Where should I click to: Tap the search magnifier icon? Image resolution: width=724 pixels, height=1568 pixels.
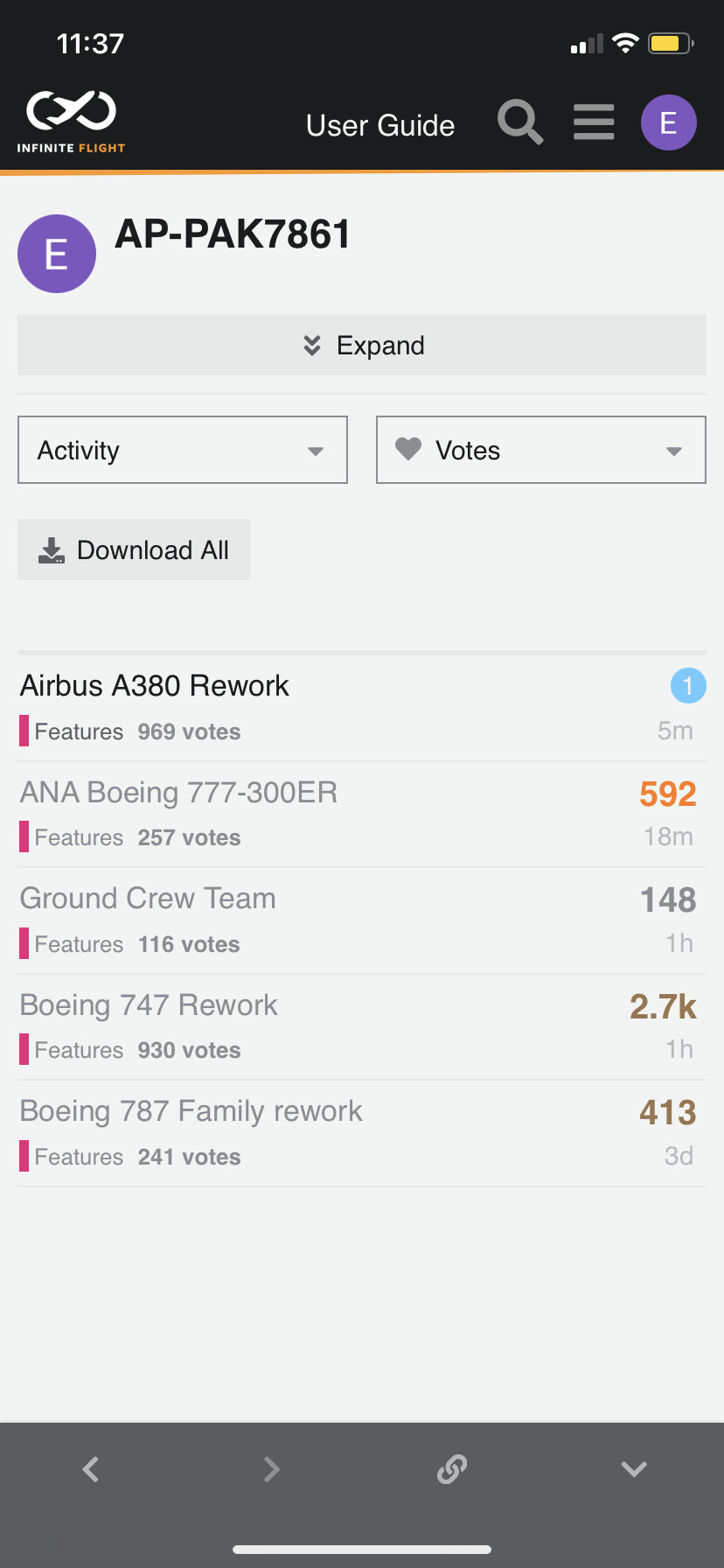[x=520, y=122]
